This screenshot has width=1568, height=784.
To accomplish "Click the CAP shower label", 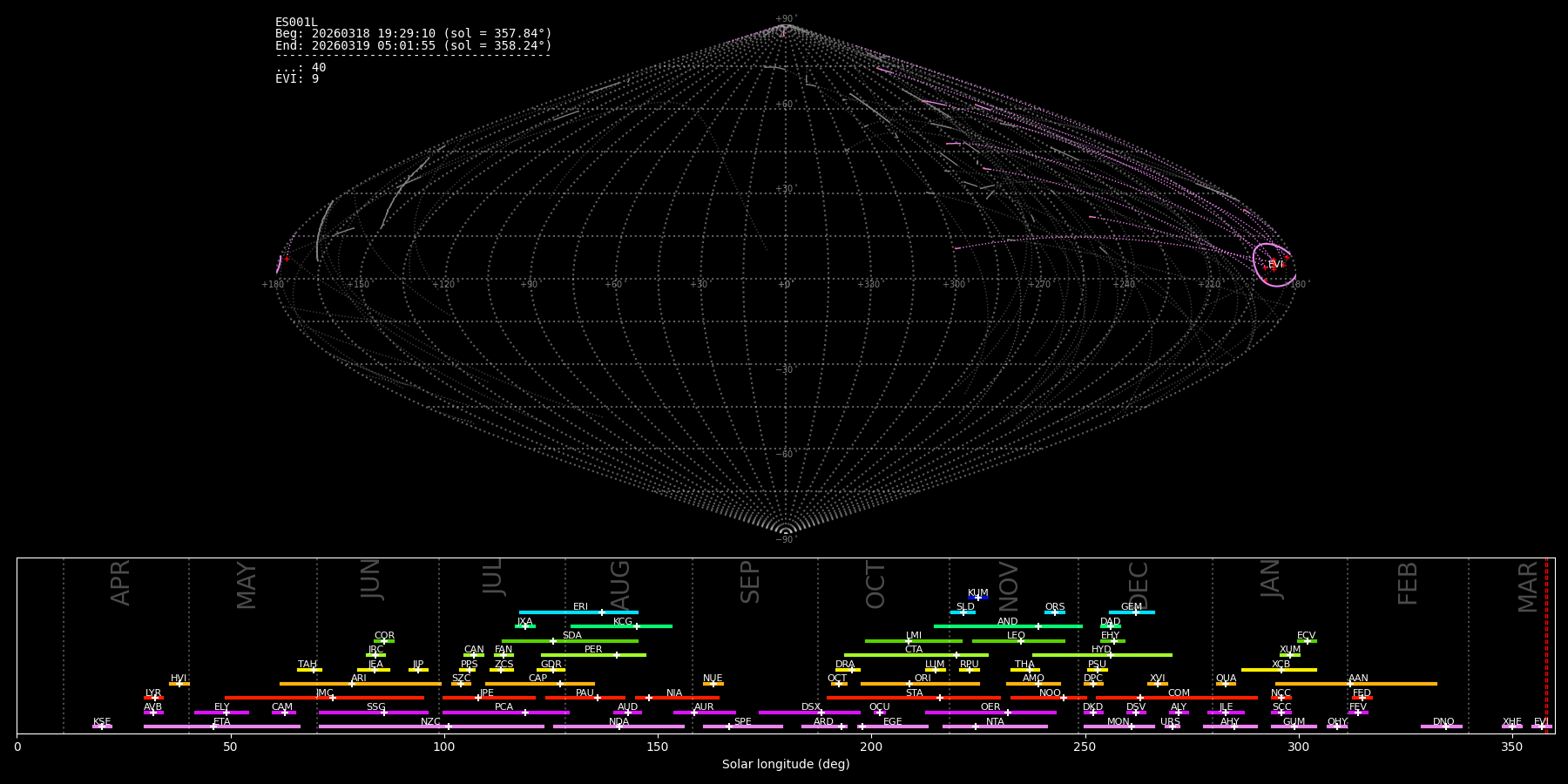I will (x=538, y=678).
